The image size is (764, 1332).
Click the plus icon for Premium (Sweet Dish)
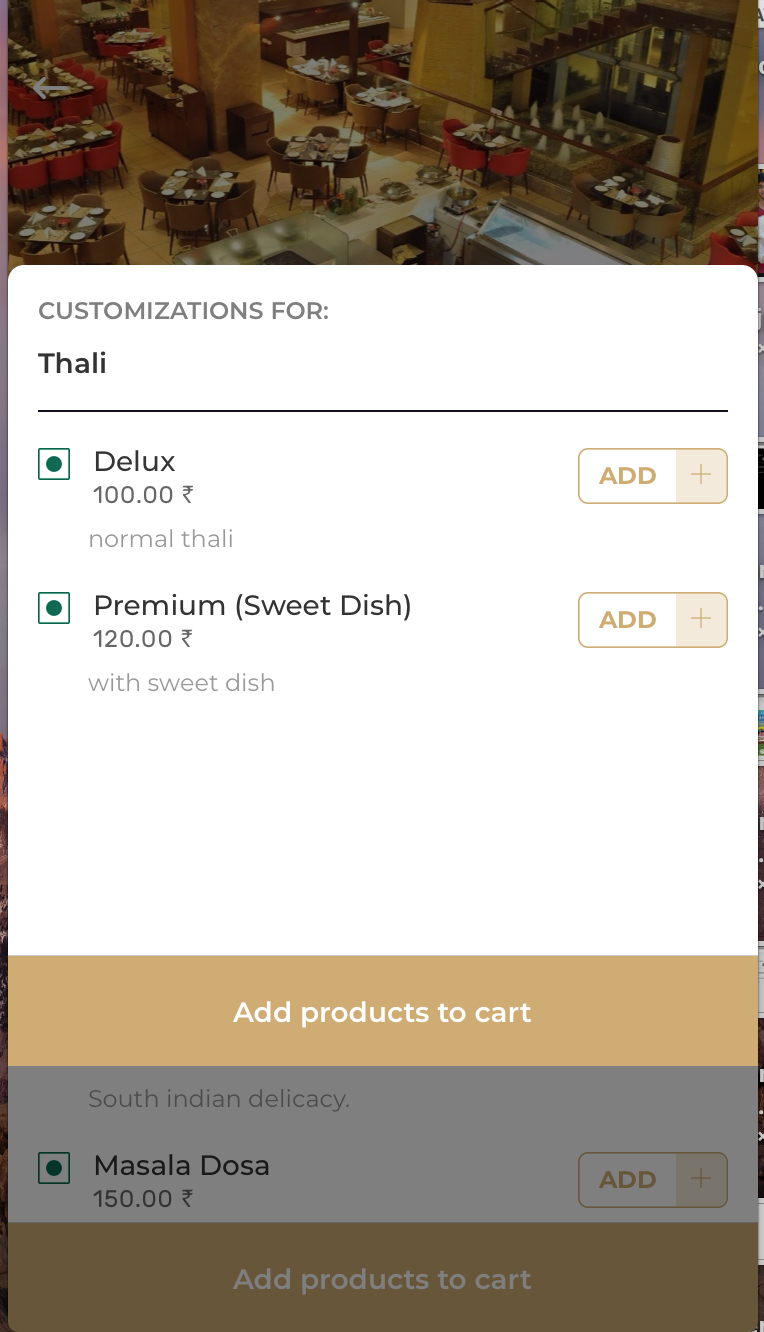(x=701, y=620)
